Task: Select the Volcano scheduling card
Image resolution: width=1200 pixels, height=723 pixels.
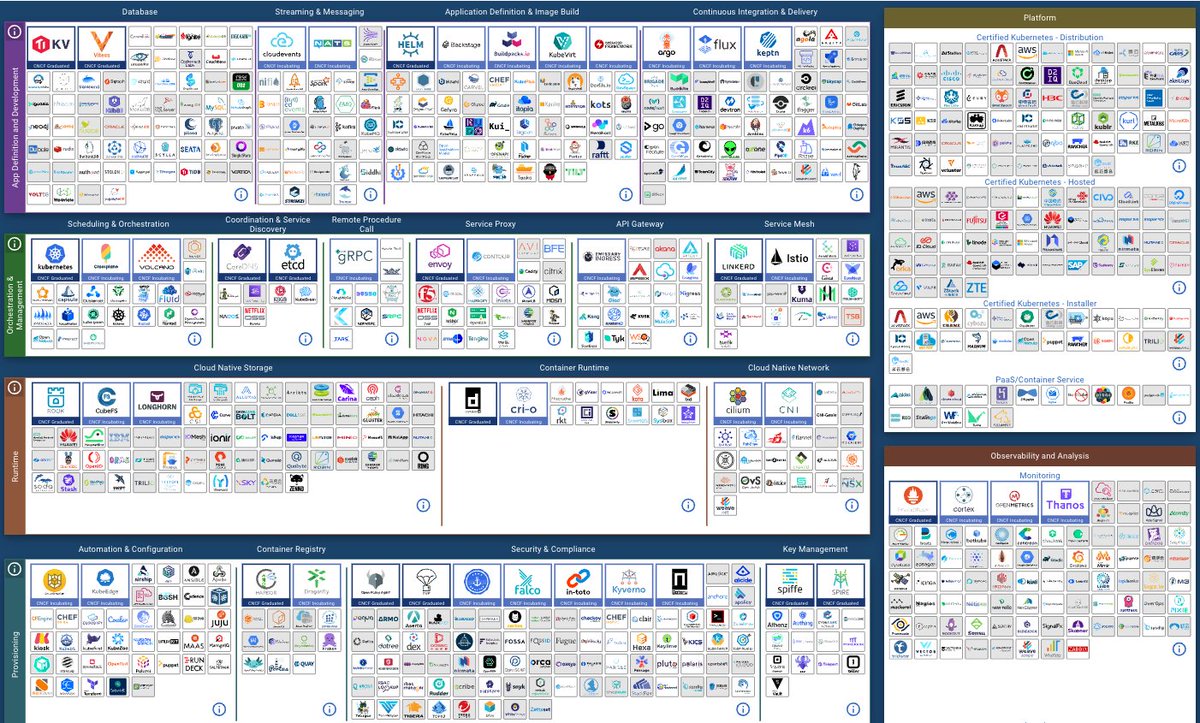Action: click(154, 260)
